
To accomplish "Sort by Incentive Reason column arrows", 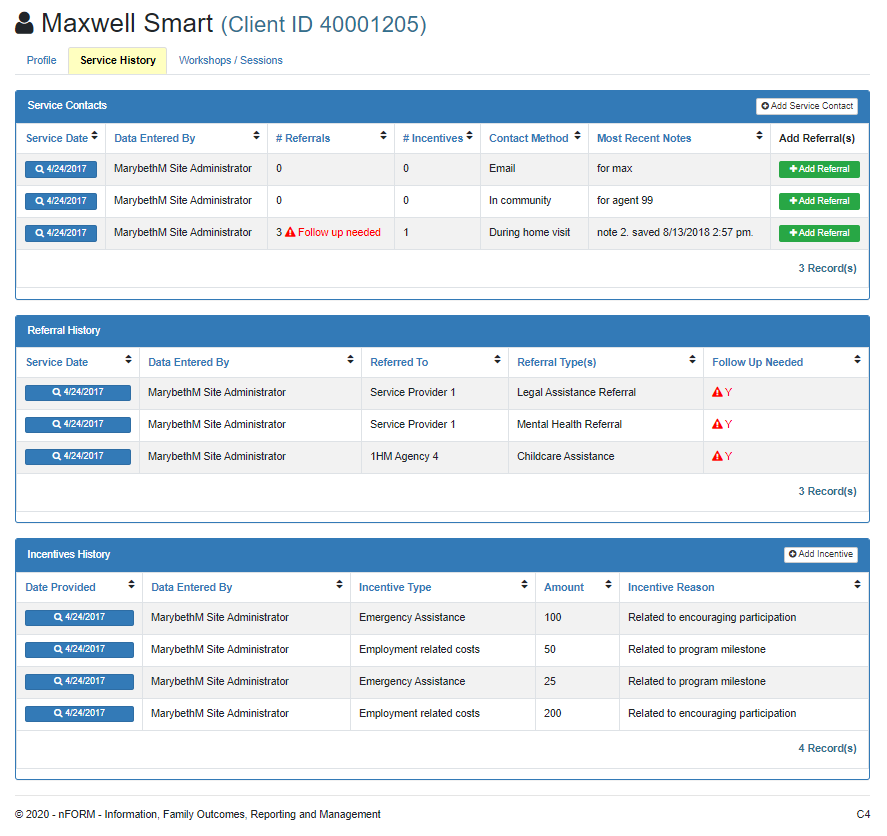I will (857, 585).
